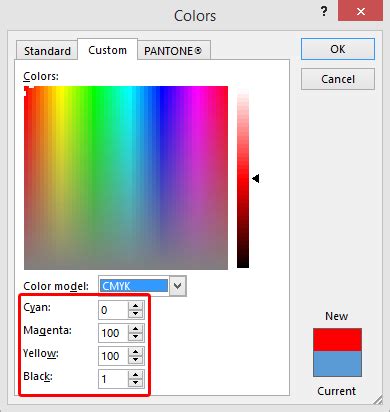Open the Color model dropdown arrow
390x412 pixels.
(x=178, y=286)
